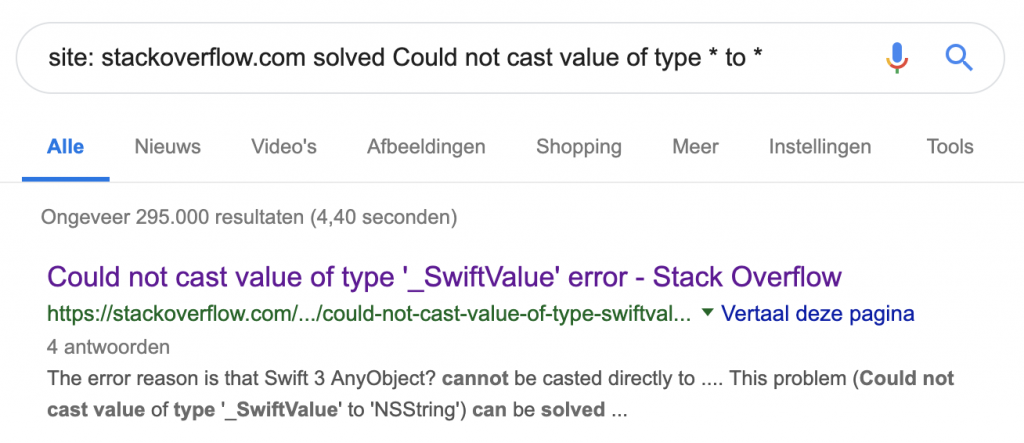Click the voice search microphone icon
The height and width of the screenshot is (443, 1024).
897,58
